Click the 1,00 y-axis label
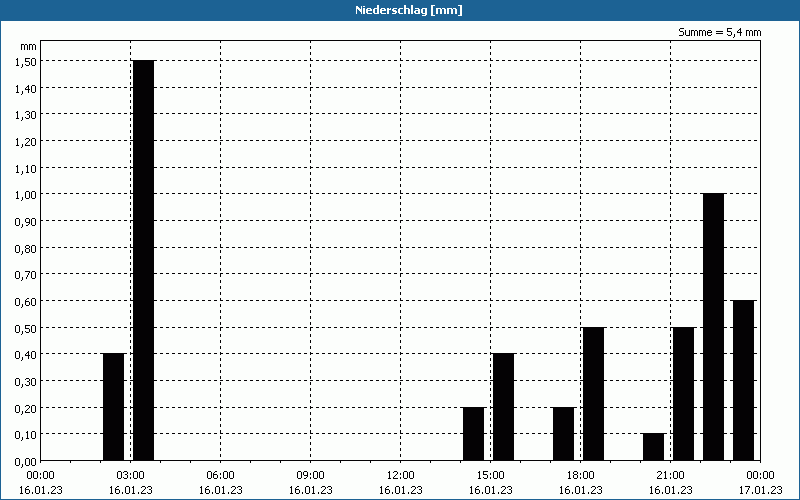Screen dimensions: 800x500 coord(26,194)
